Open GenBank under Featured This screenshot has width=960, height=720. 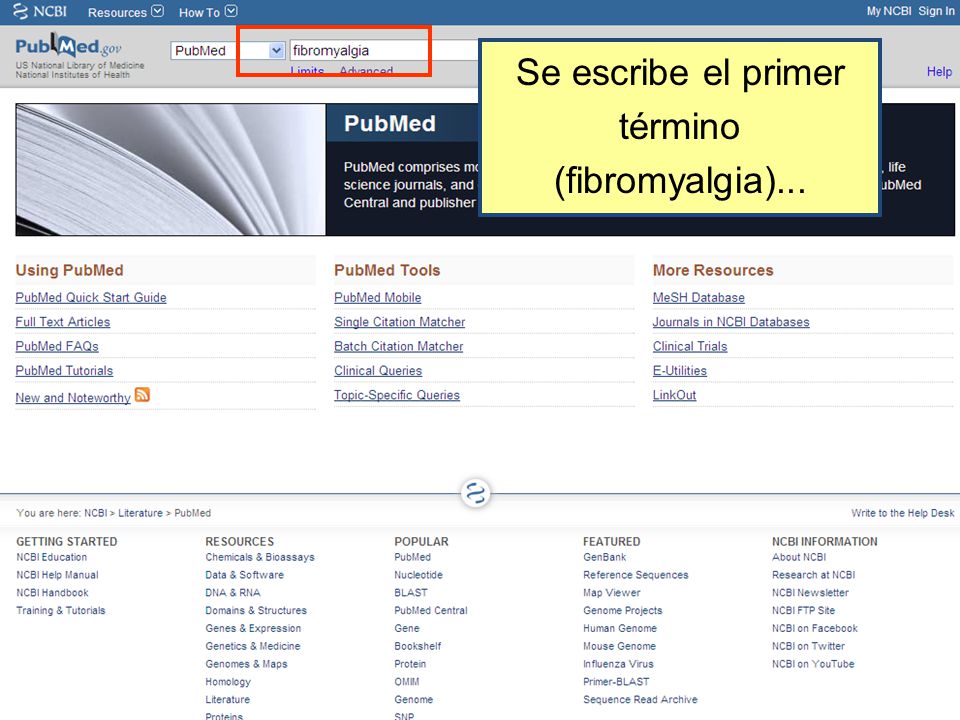[x=604, y=557]
